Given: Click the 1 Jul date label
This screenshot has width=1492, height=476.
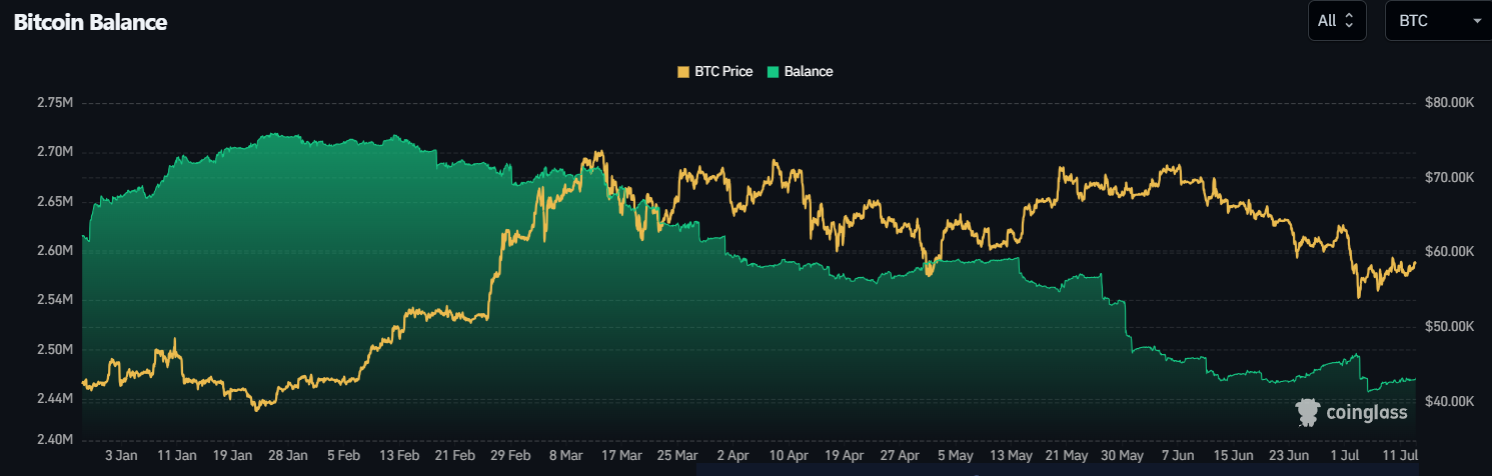Looking at the screenshot, I should (x=1345, y=455).
